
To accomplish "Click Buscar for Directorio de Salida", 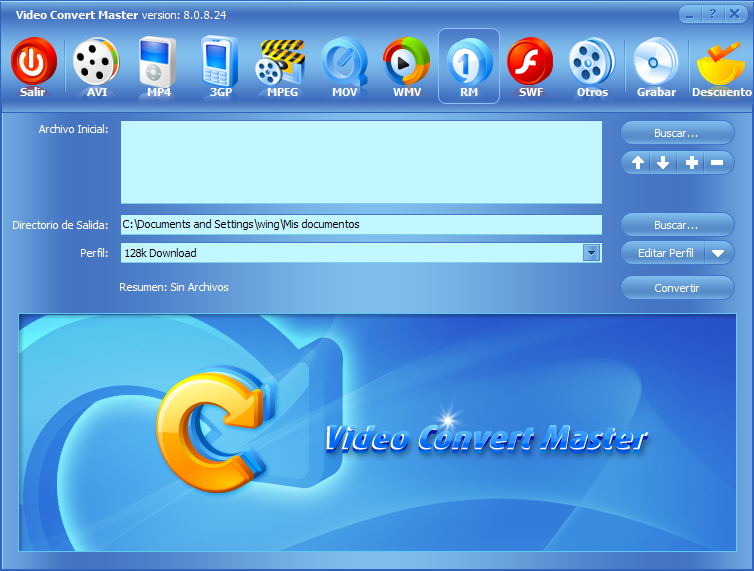I will click(677, 225).
